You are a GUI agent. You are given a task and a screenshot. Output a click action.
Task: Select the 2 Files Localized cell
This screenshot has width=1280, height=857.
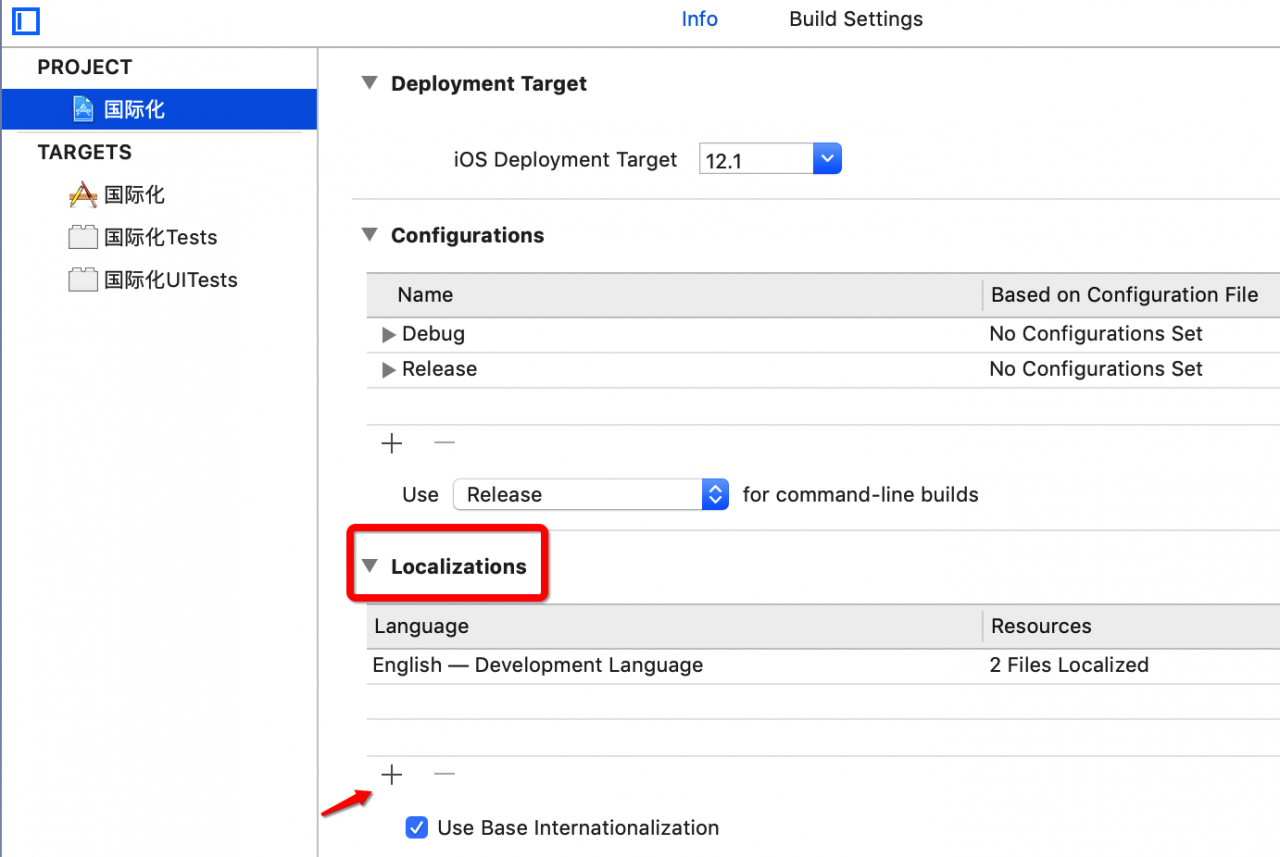pos(1069,665)
